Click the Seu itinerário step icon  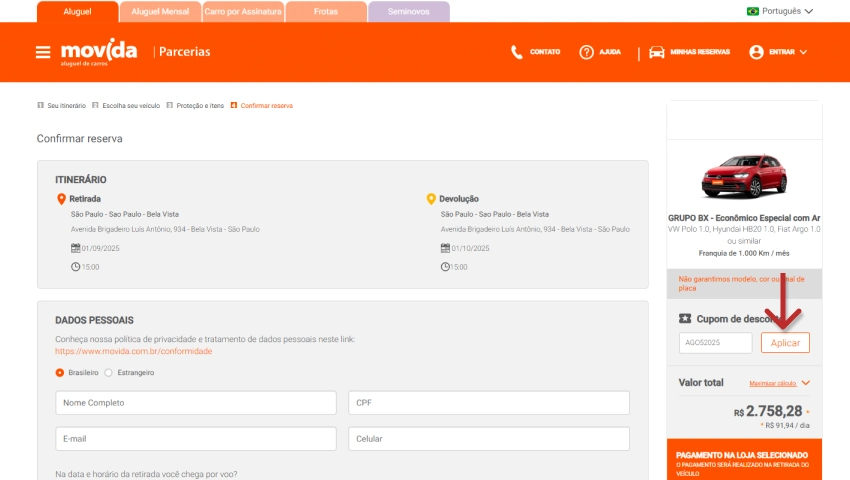40,105
